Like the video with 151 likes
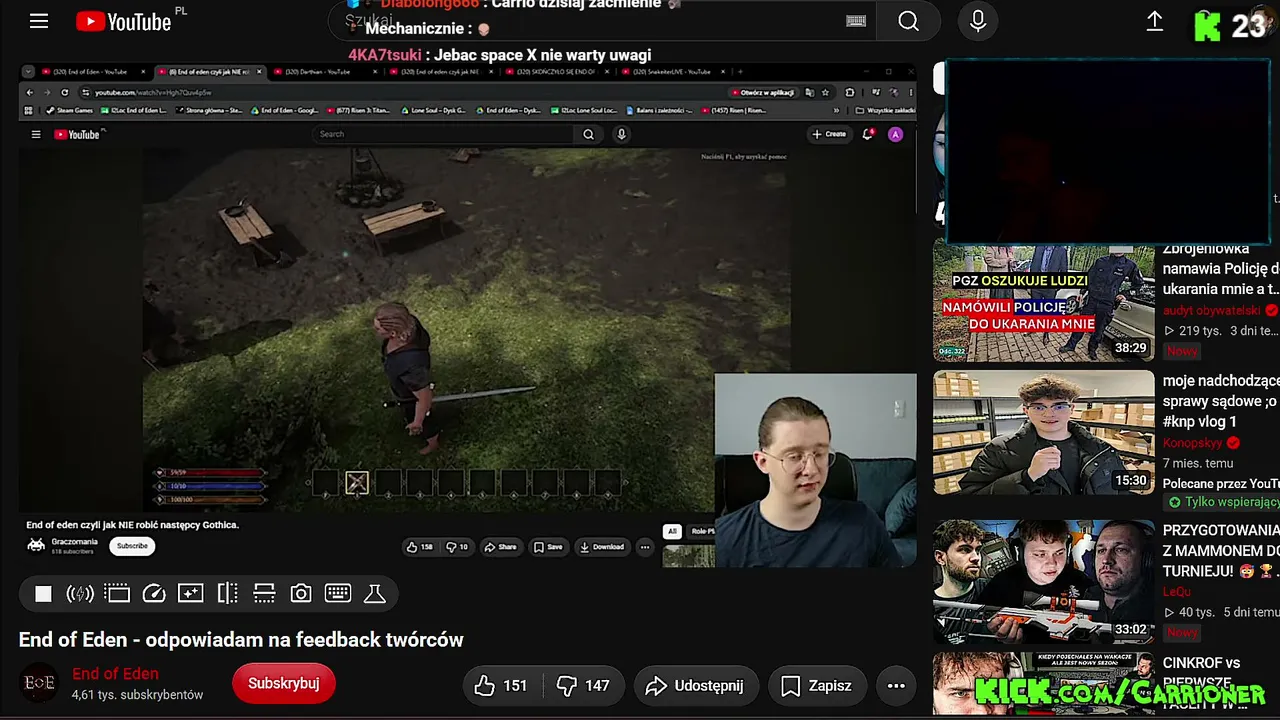Viewport: 1280px width, 720px height. pyautogui.click(x=502, y=685)
